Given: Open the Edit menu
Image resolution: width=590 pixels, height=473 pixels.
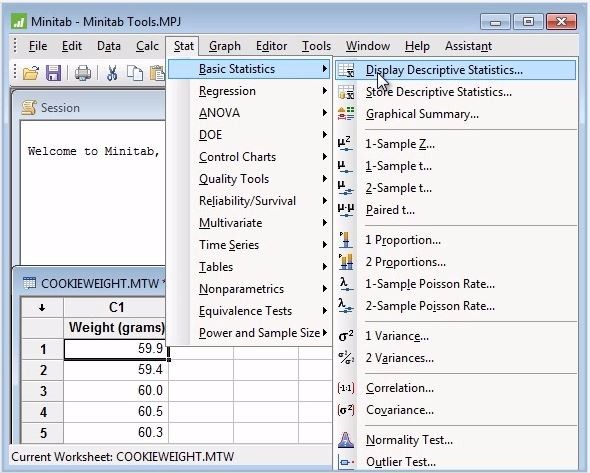Looking at the screenshot, I should point(71,46).
